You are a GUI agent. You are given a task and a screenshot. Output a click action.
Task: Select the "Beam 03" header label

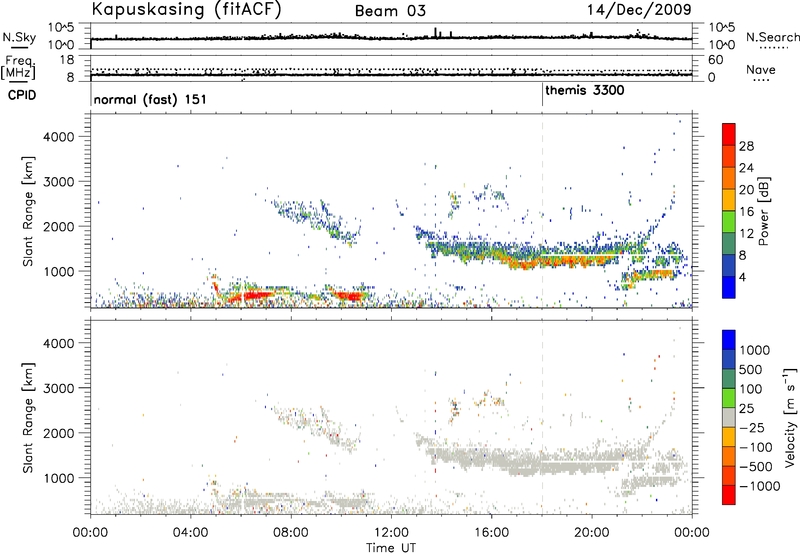pos(390,11)
